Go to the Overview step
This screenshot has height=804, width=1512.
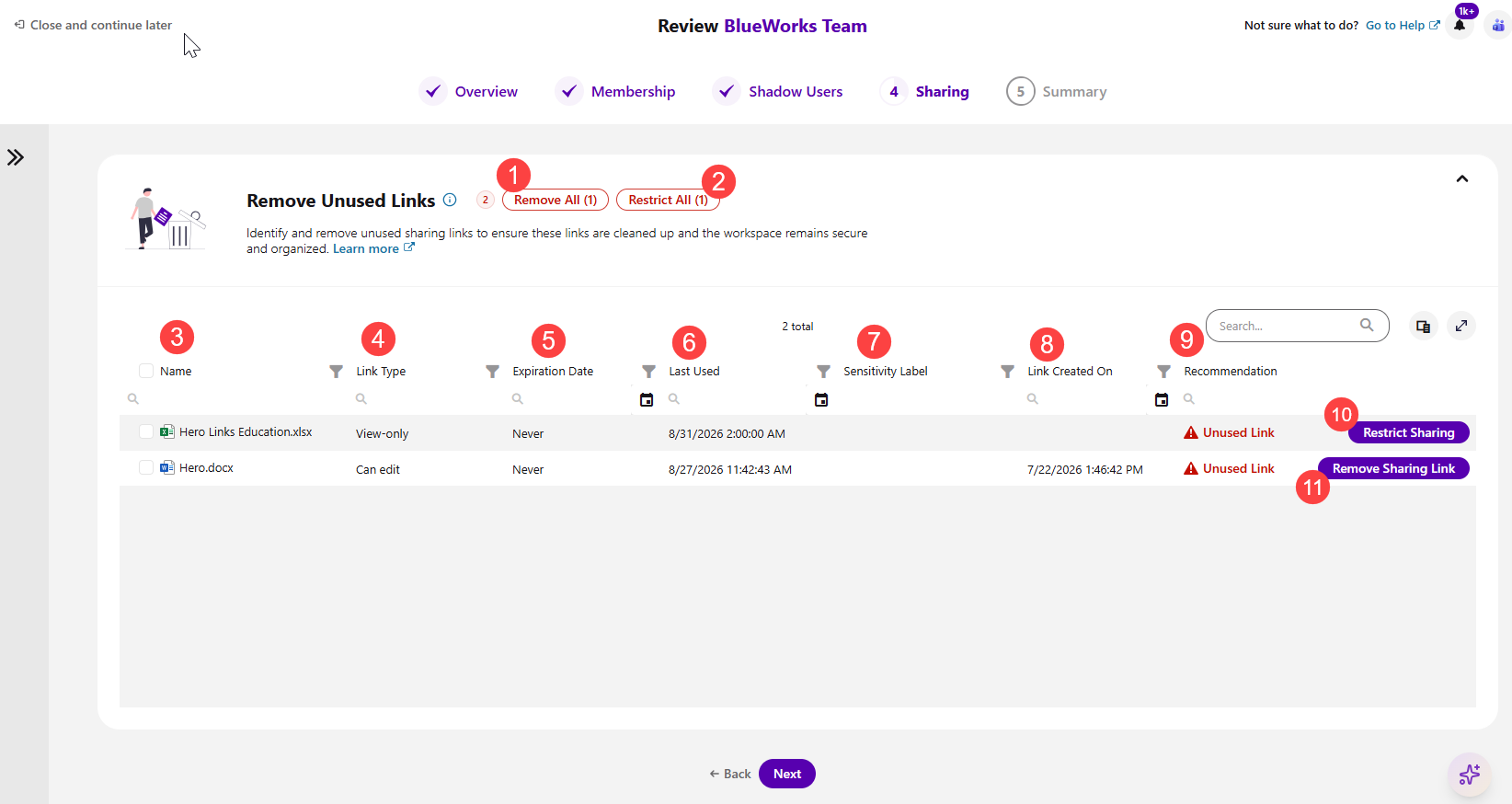click(469, 92)
